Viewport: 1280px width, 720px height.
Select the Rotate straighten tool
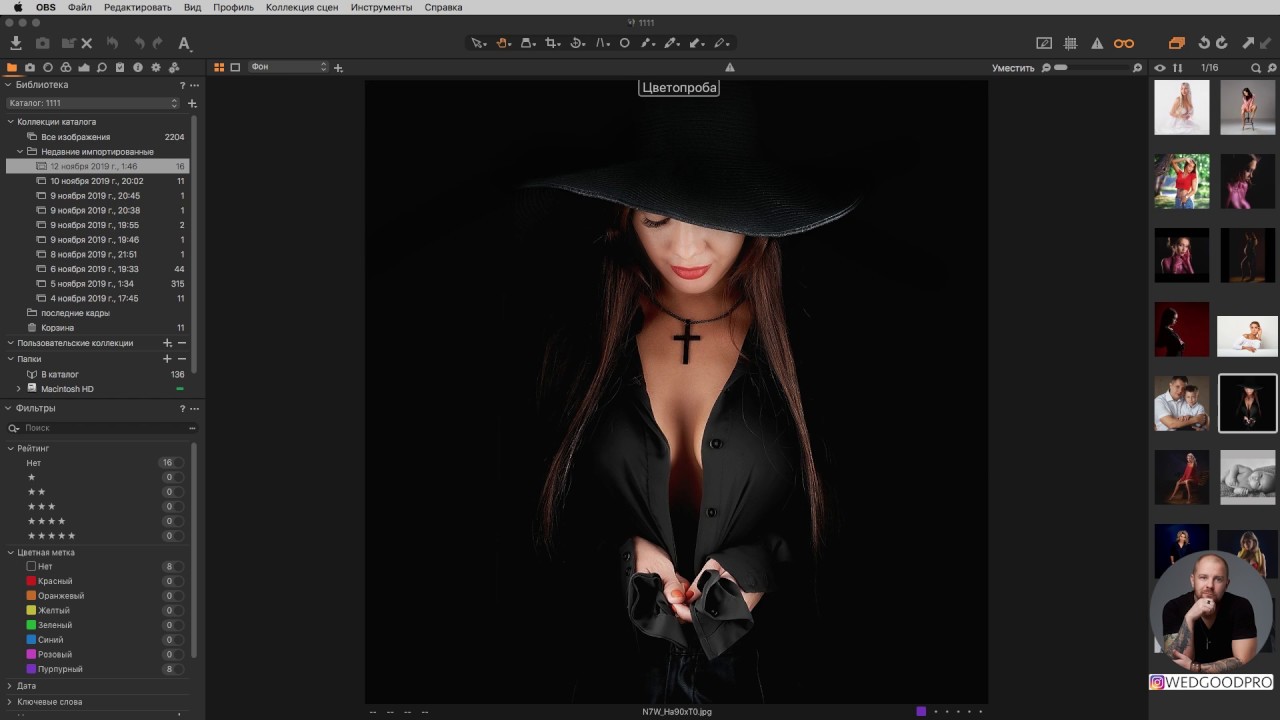pos(577,43)
